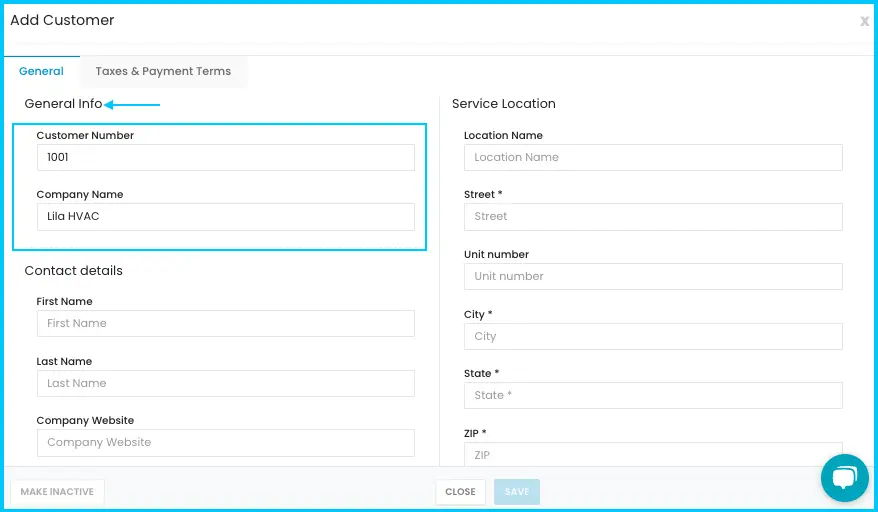Open the chat support bubble icon
878x512 pixels.
(844, 478)
